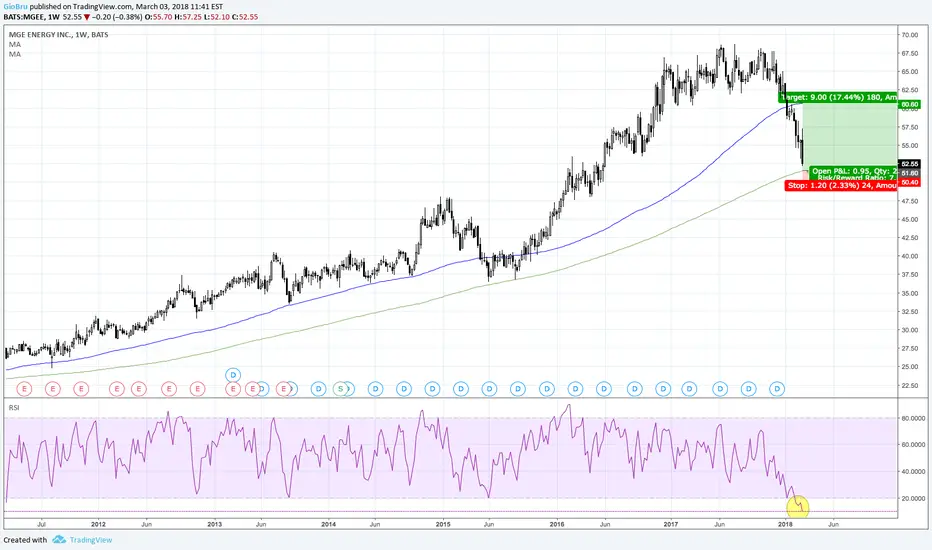The image size is (932, 550).
Task: Click the raised dividend marker above the earnings row
Action: (233, 375)
